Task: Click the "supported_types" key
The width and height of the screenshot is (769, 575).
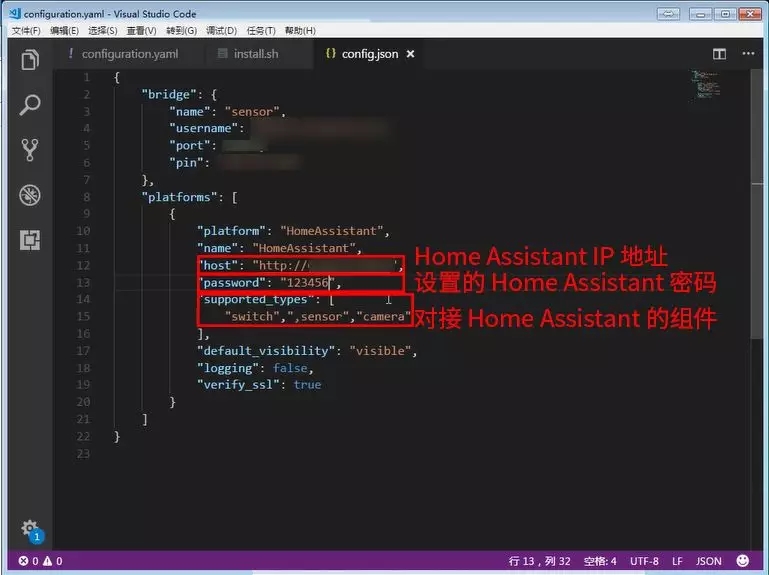Action: pos(256,299)
